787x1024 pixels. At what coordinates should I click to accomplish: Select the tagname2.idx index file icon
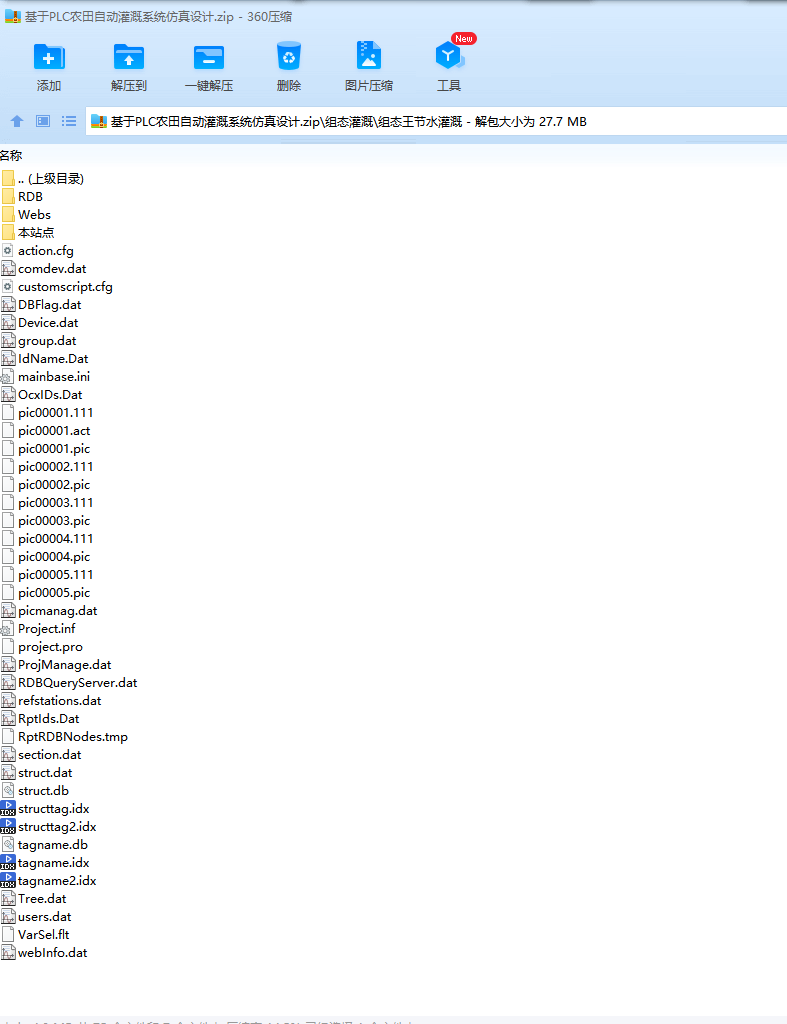click(x=8, y=880)
